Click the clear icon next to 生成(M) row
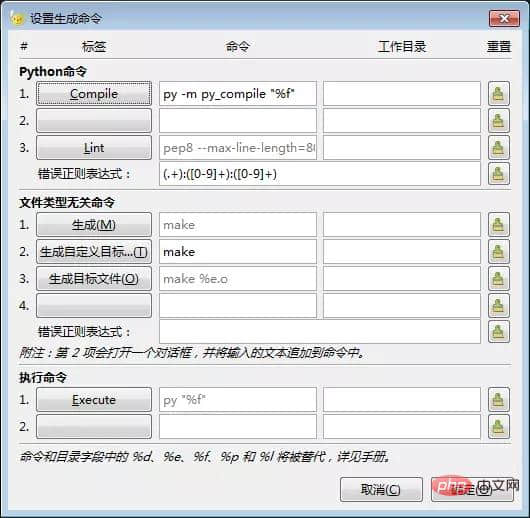Screen dimensions: 530x518 click(499, 225)
